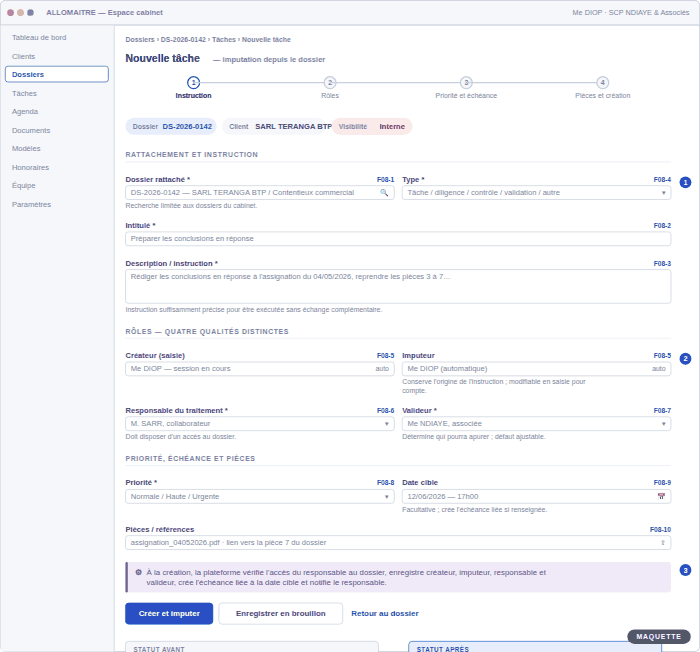Click the F08-7 reference label
Image resolution: width=700 pixels, height=652 pixels.
(662, 410)
